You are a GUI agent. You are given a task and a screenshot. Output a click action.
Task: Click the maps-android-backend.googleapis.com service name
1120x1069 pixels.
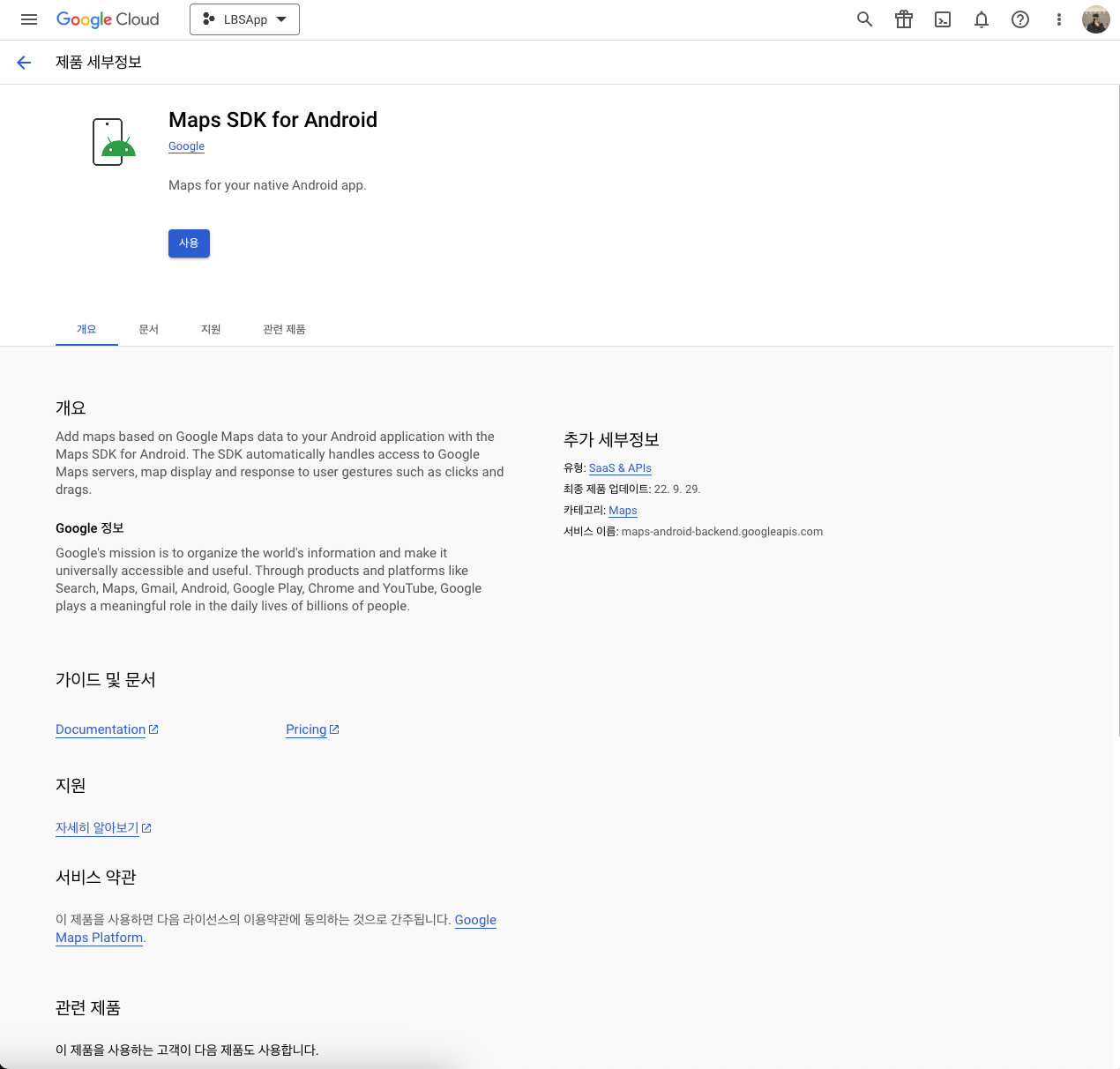[x=722, y=532]
